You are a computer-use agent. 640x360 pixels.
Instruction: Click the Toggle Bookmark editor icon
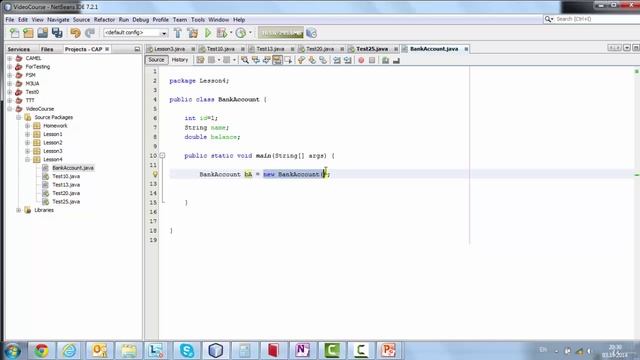pos(323,60)
